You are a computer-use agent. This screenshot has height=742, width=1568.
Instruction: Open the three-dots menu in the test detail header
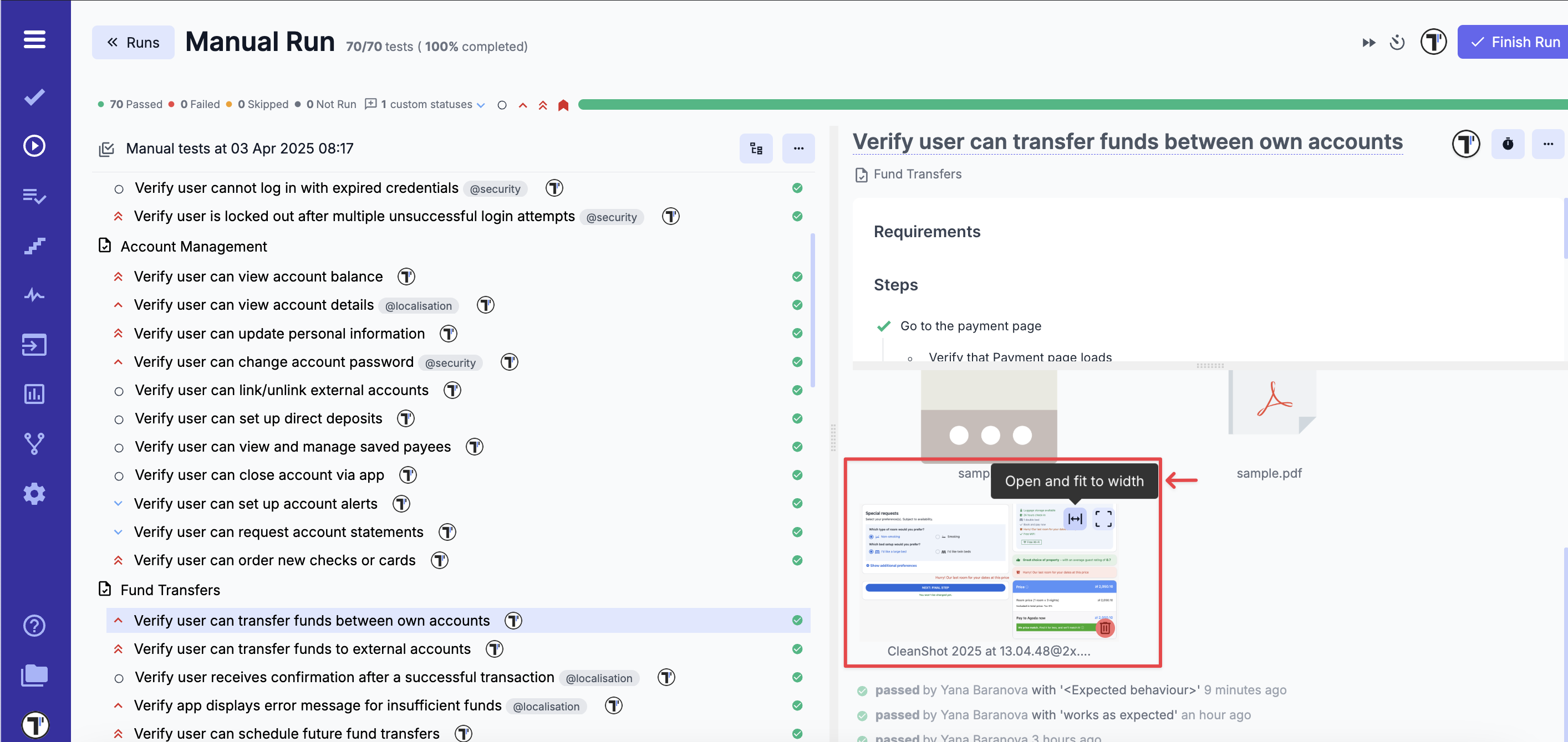coord(1547,144)
